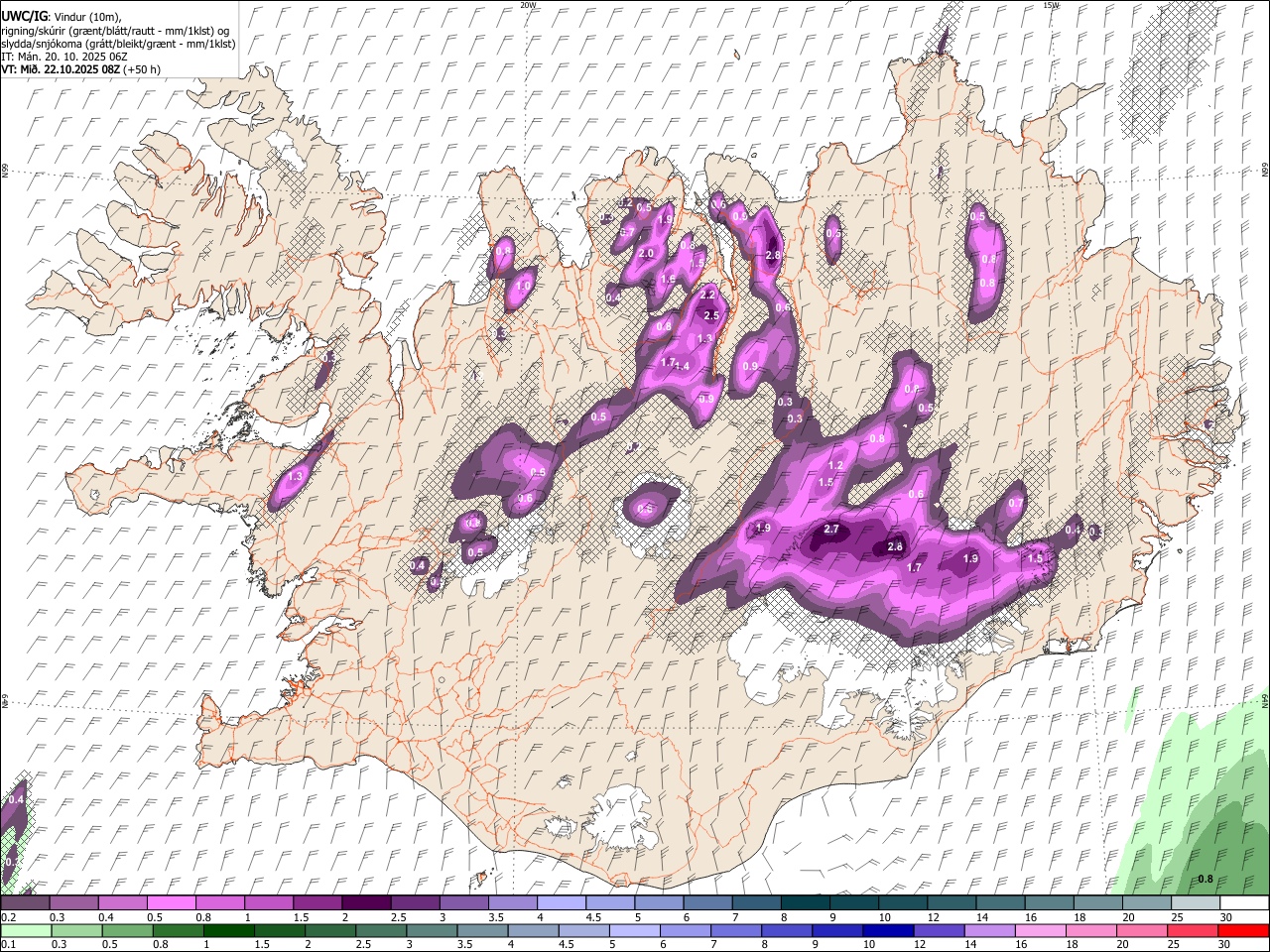Screen dimensions: 1270x952
Task: Pick the dark teal swatch labeled 8 in the top legend
Action: pyautogui.click(x=806, y=902)
